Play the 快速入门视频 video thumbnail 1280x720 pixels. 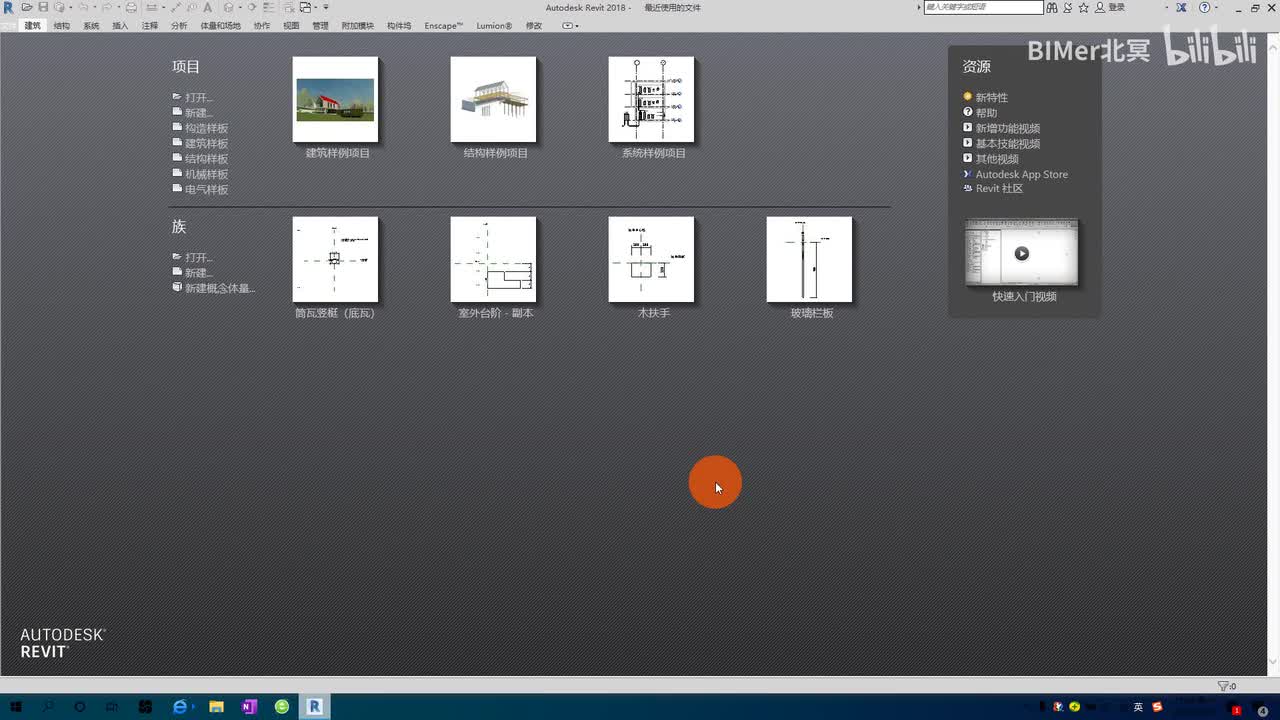tap(1022, 253)
